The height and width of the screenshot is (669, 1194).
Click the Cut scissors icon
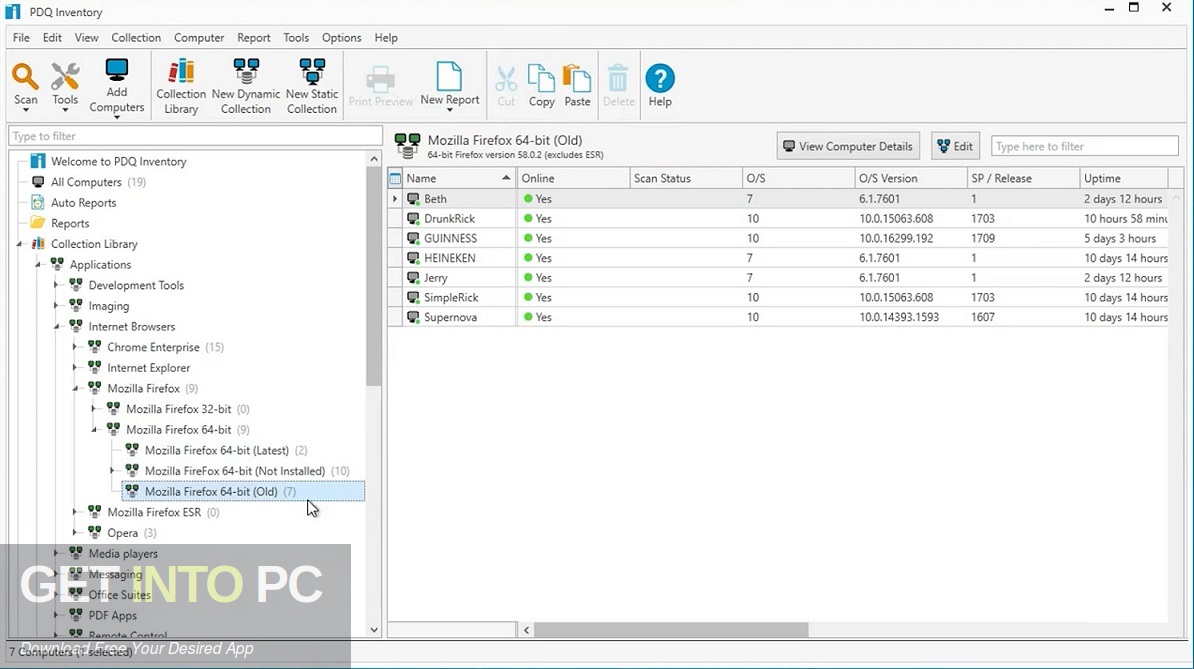click(x=506, y=78)
